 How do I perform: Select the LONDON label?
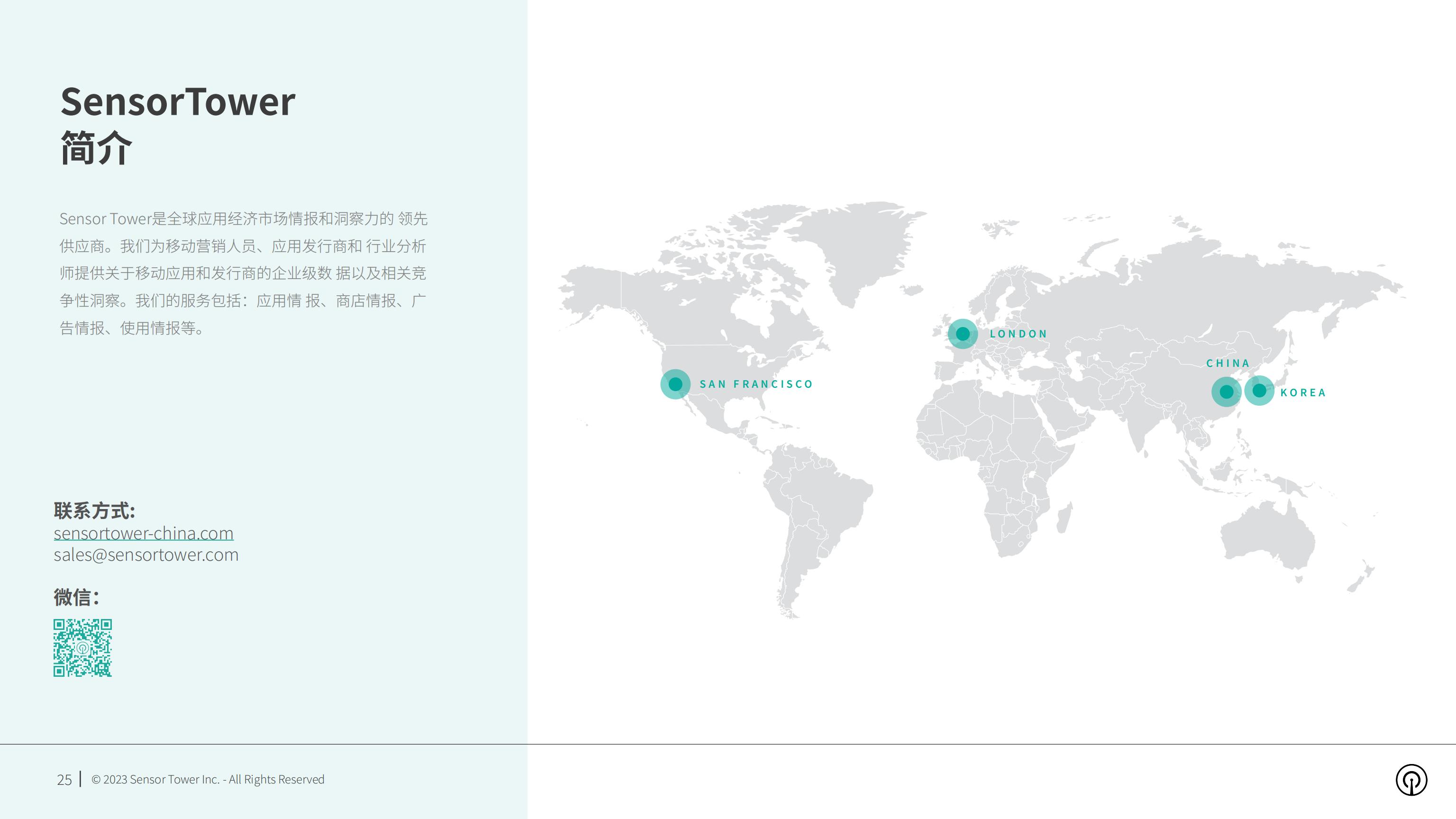[1019, 334]
